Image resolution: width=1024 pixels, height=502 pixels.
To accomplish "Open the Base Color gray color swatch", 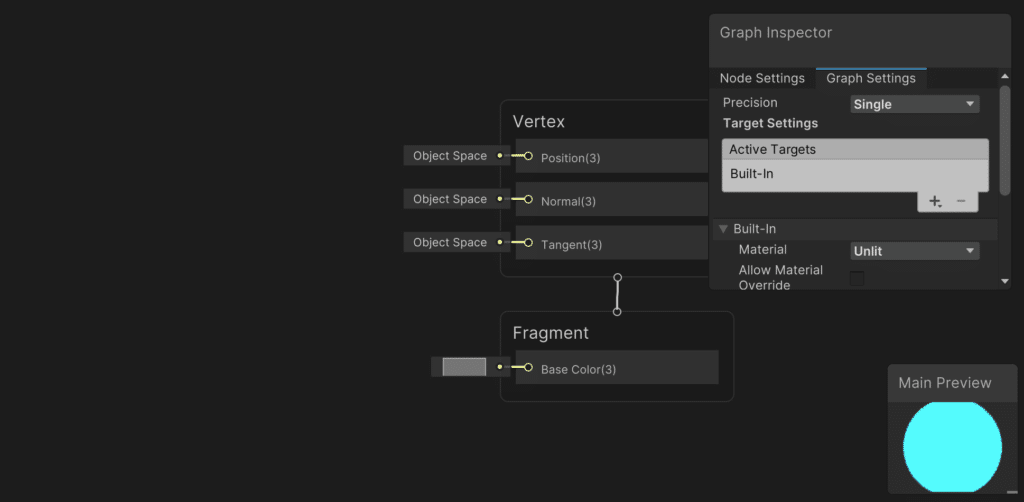I will (464, 367).
